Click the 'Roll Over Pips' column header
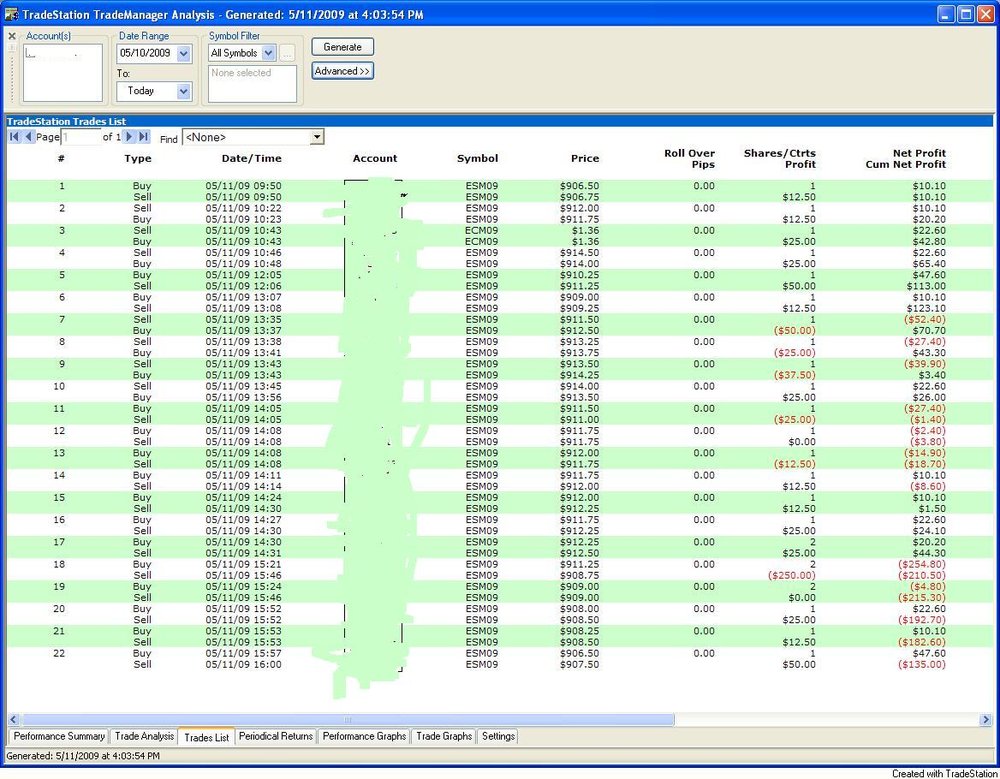1000x779 pixels. [x=689, y=159]
